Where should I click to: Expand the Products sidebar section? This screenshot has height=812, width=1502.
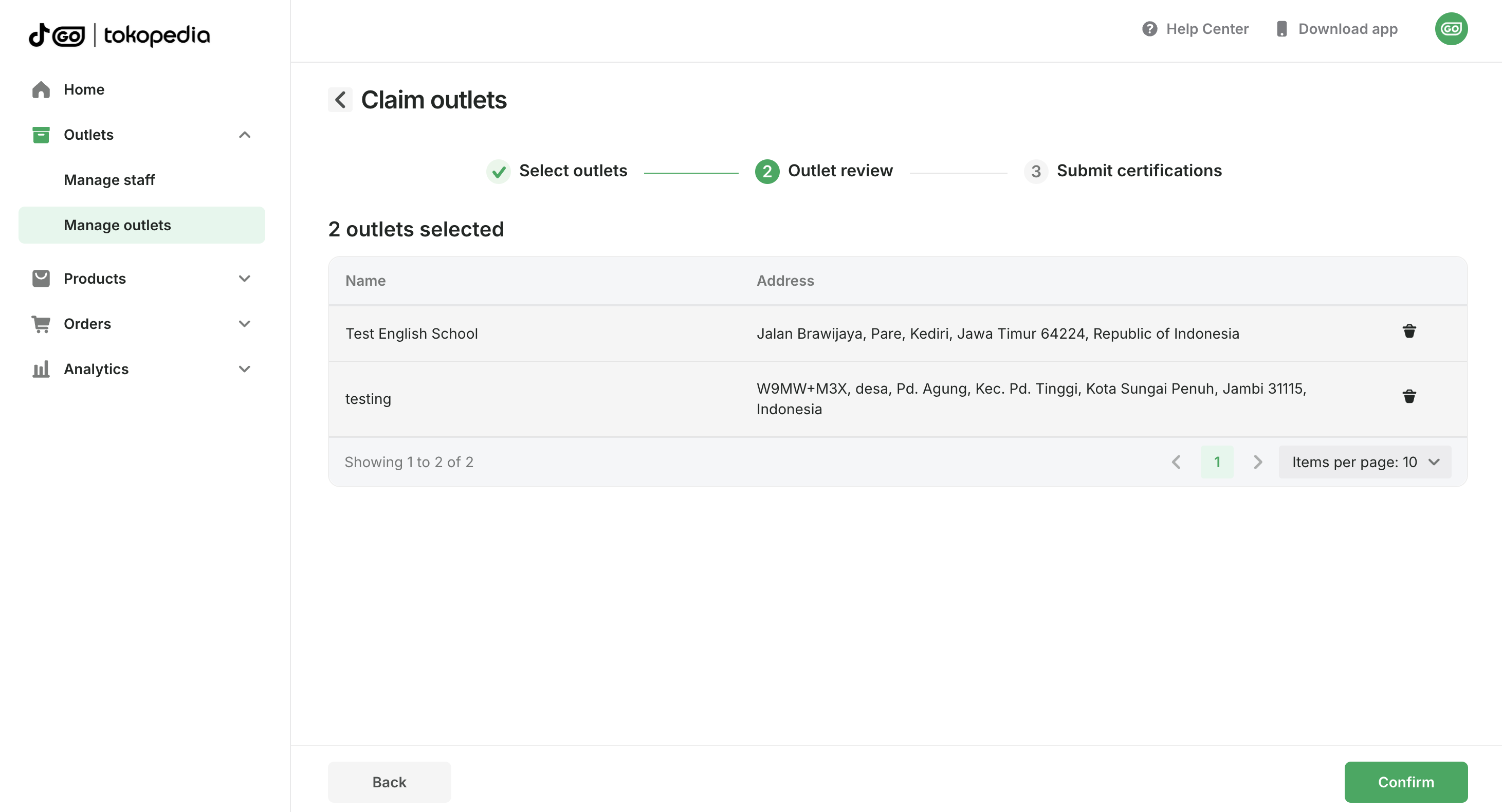click(244, 279)
